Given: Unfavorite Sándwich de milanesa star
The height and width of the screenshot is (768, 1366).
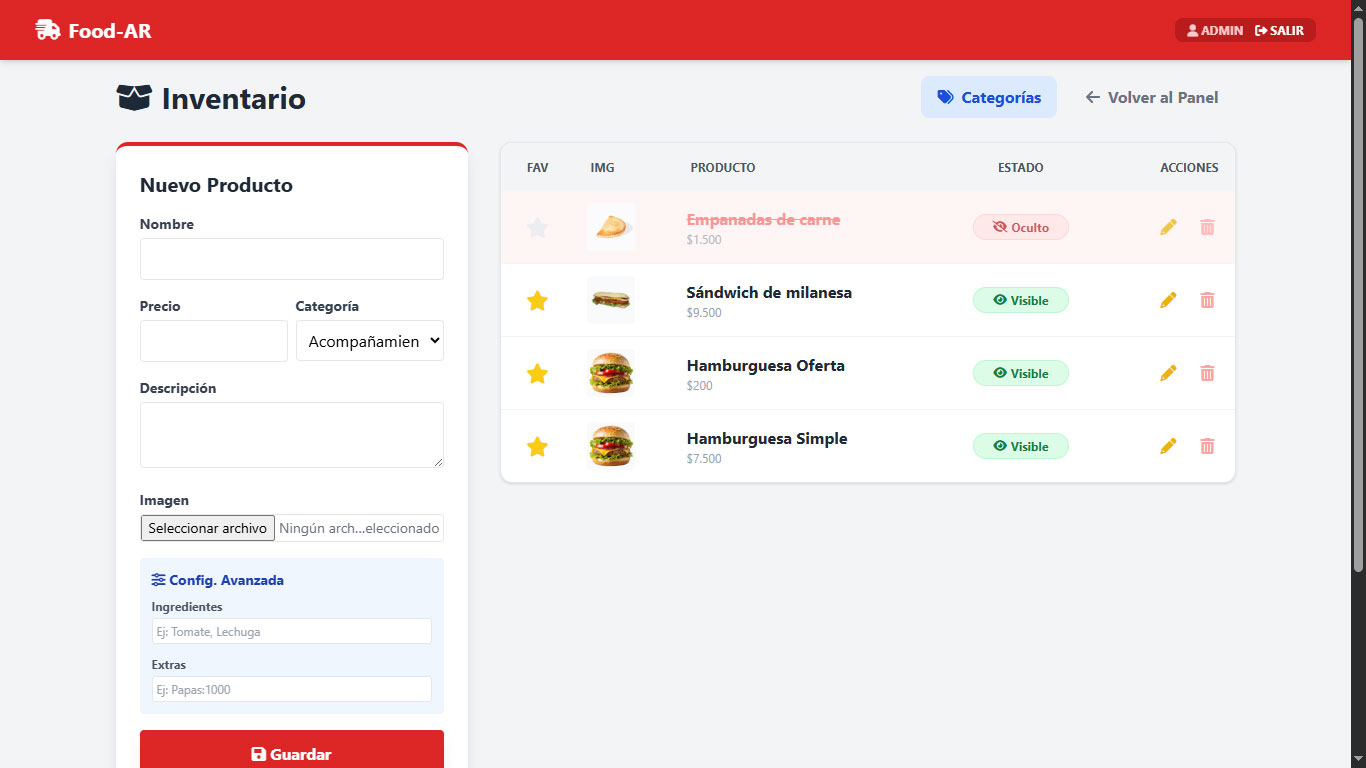Looking at the screenshot, I should 537,300.
